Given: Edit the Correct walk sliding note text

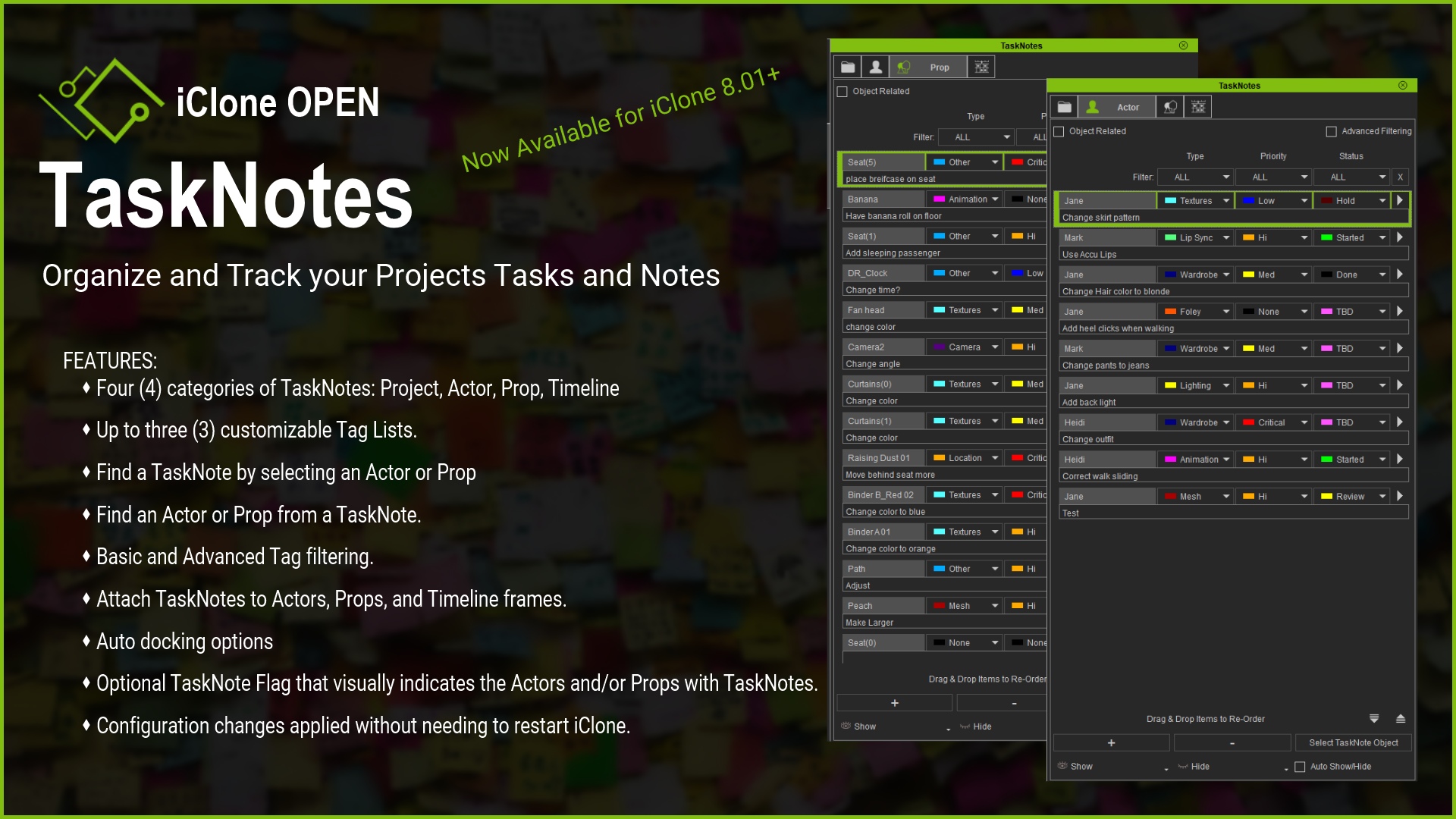Looking at the screenshot, I should 1234,476.
